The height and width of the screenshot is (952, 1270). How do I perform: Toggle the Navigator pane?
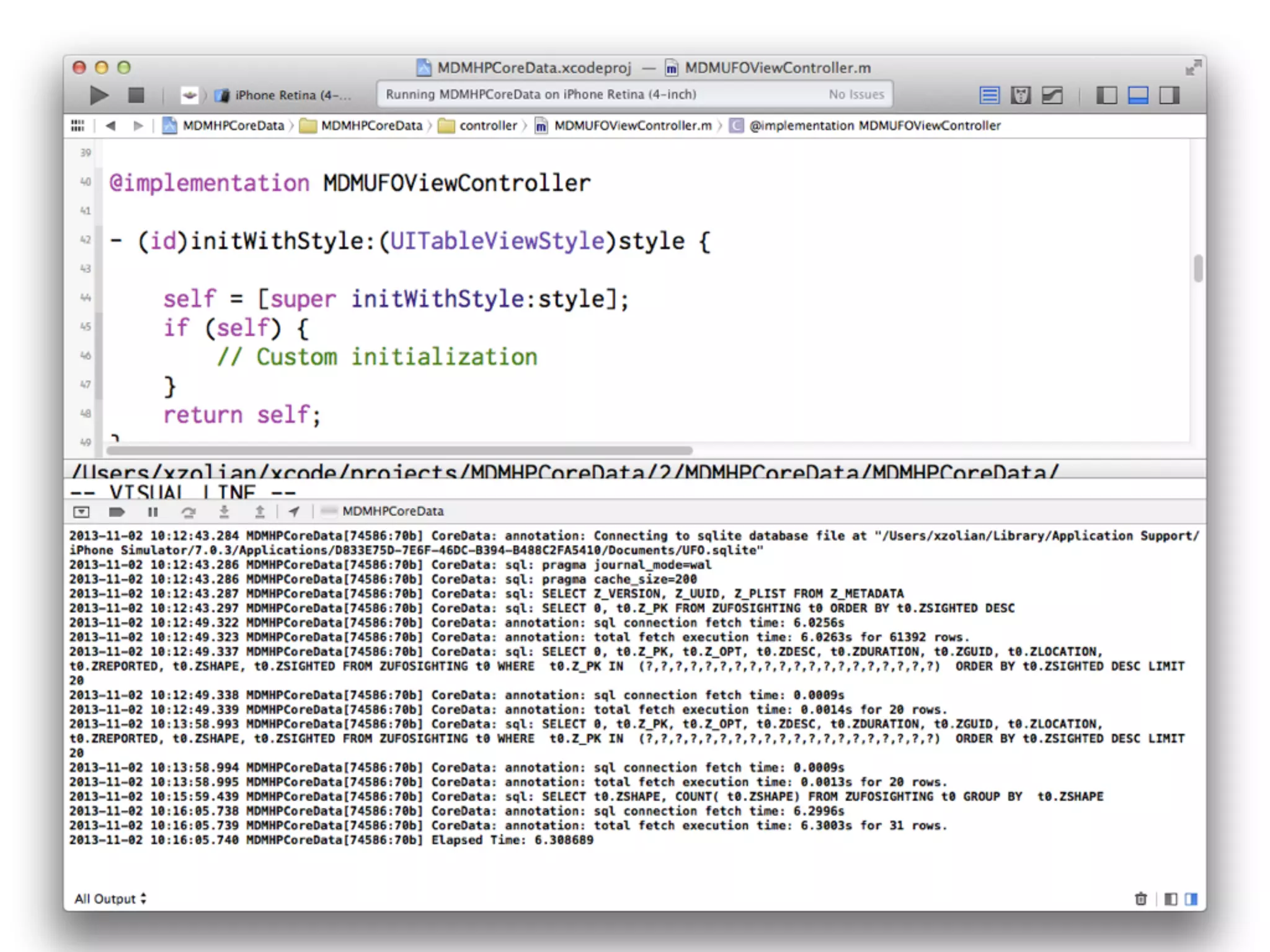pos(1106,95)
